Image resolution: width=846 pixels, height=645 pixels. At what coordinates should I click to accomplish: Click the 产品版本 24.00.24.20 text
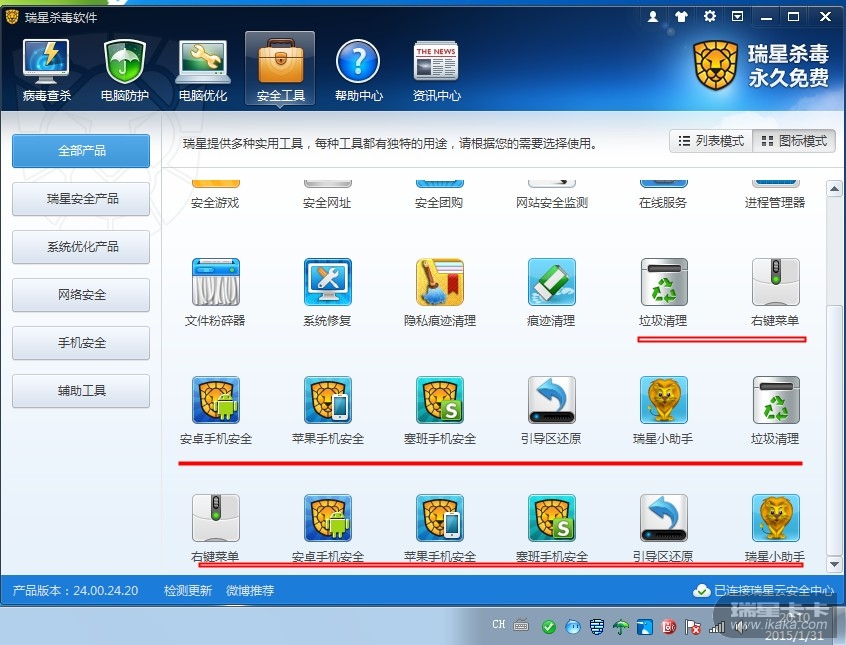click(x=76, y=590)
